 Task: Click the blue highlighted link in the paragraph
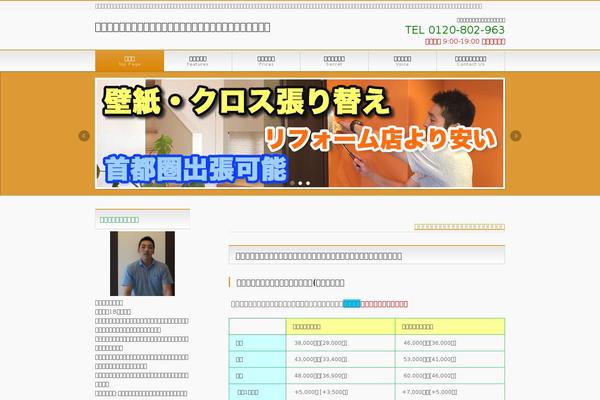point(351,304)
